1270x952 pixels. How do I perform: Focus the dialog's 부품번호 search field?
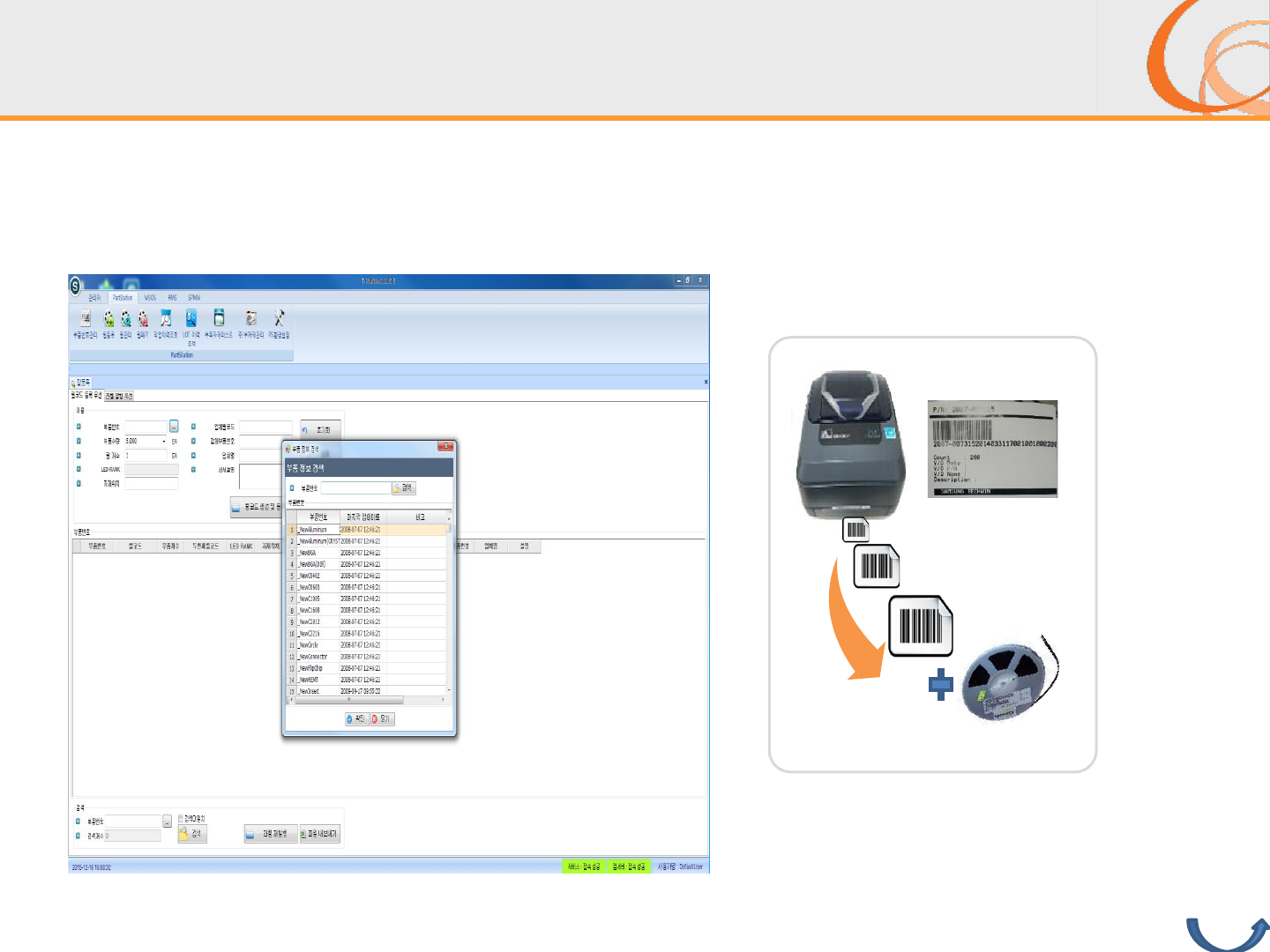[x=355, y=487]
